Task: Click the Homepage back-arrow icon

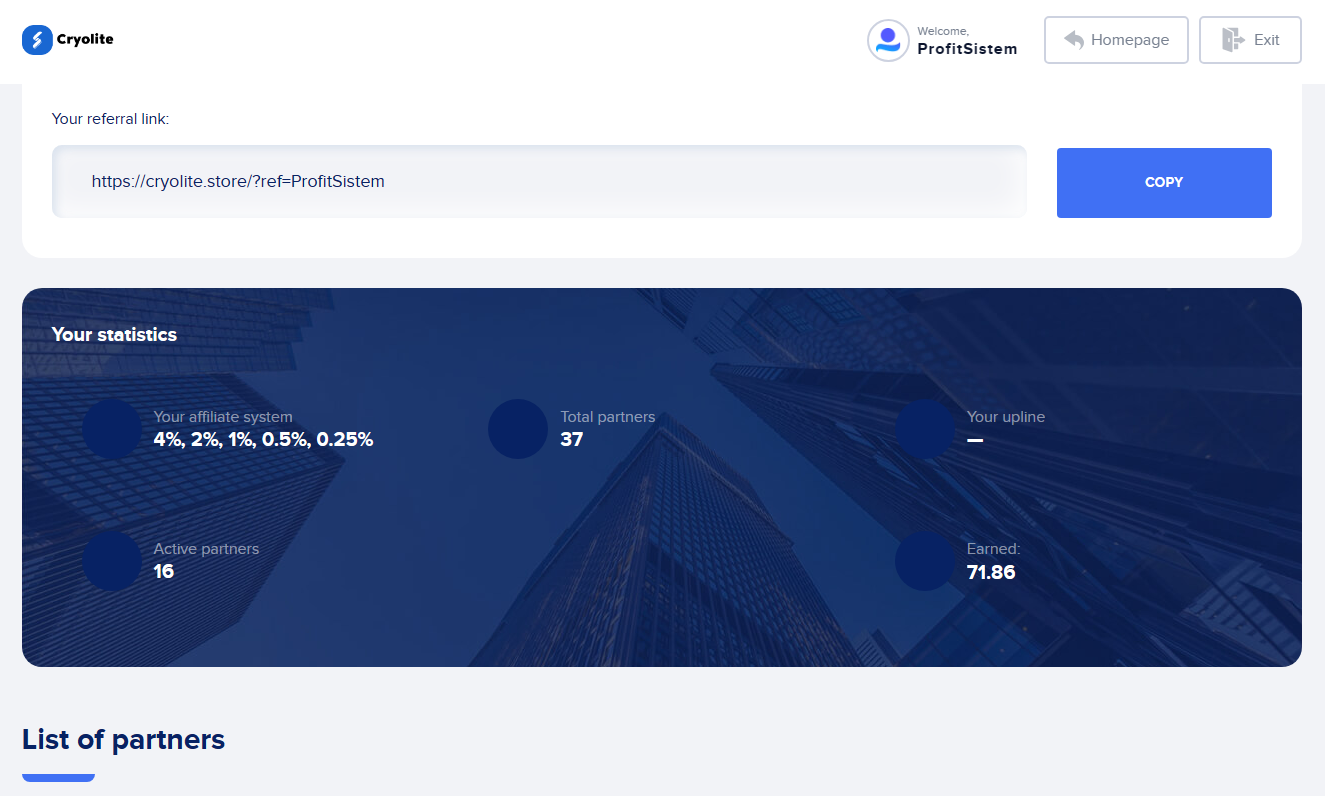Action: [1074, 40]
